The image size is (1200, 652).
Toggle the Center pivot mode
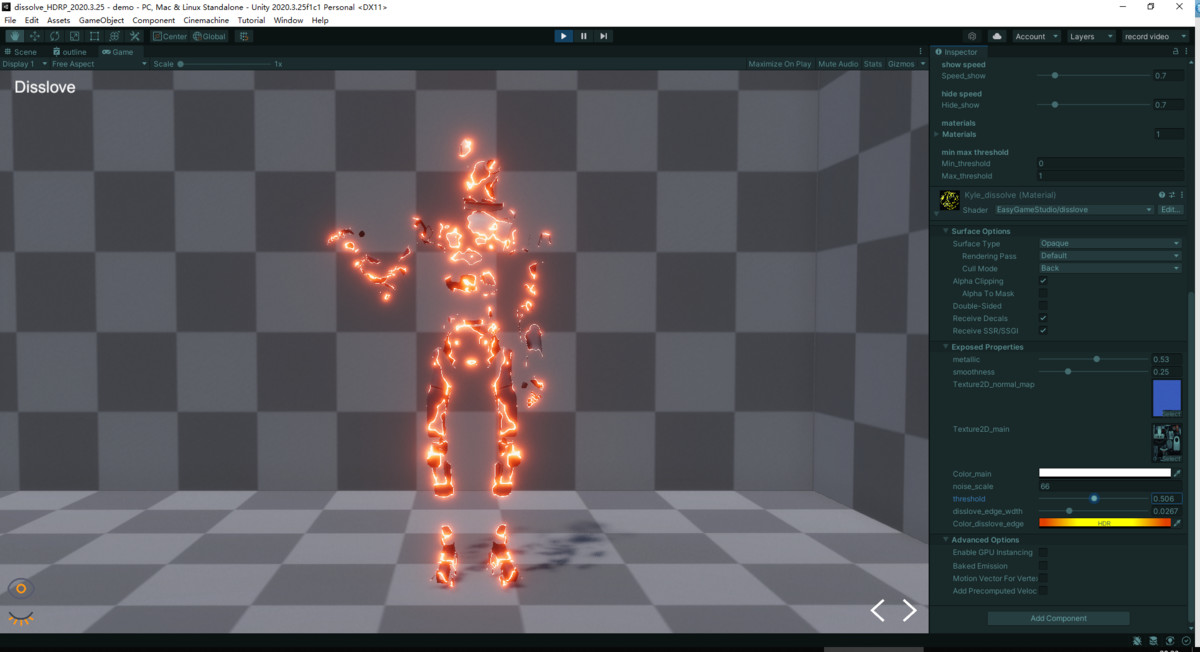point(168,36)
